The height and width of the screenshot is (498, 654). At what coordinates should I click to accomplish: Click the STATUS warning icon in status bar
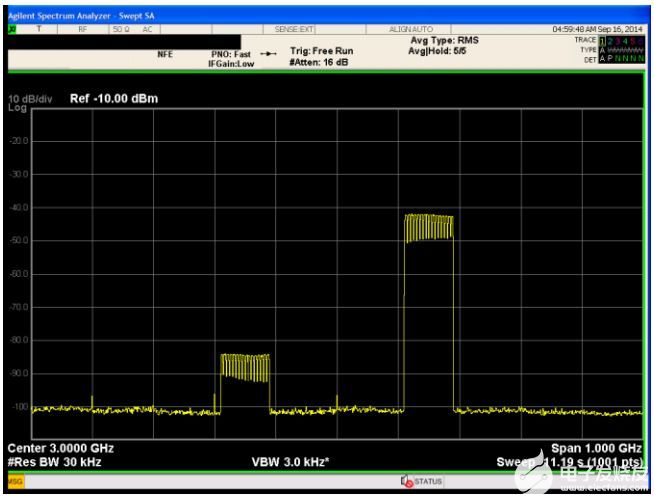(x=407, y=482)
